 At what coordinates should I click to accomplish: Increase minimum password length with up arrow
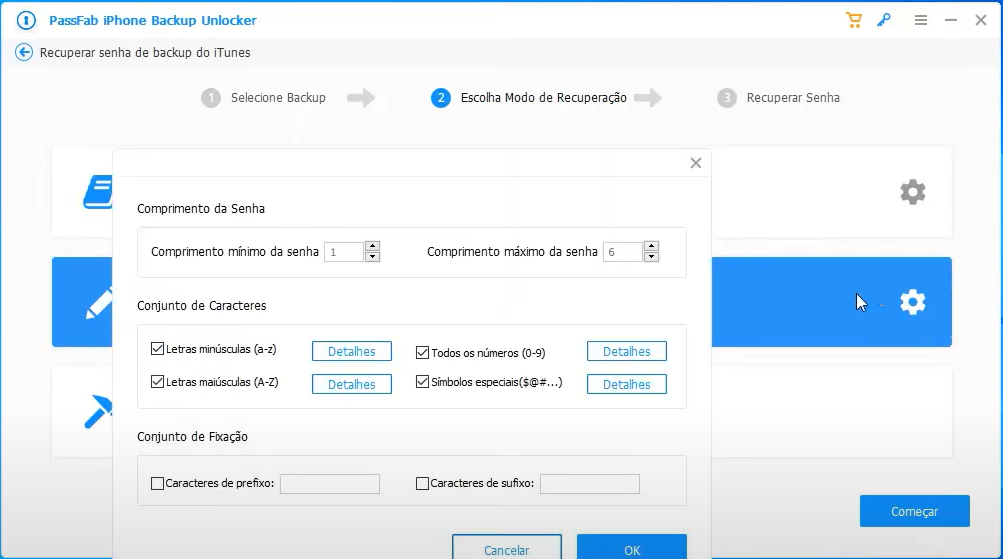pyautogui.click(x=372, y=246)
